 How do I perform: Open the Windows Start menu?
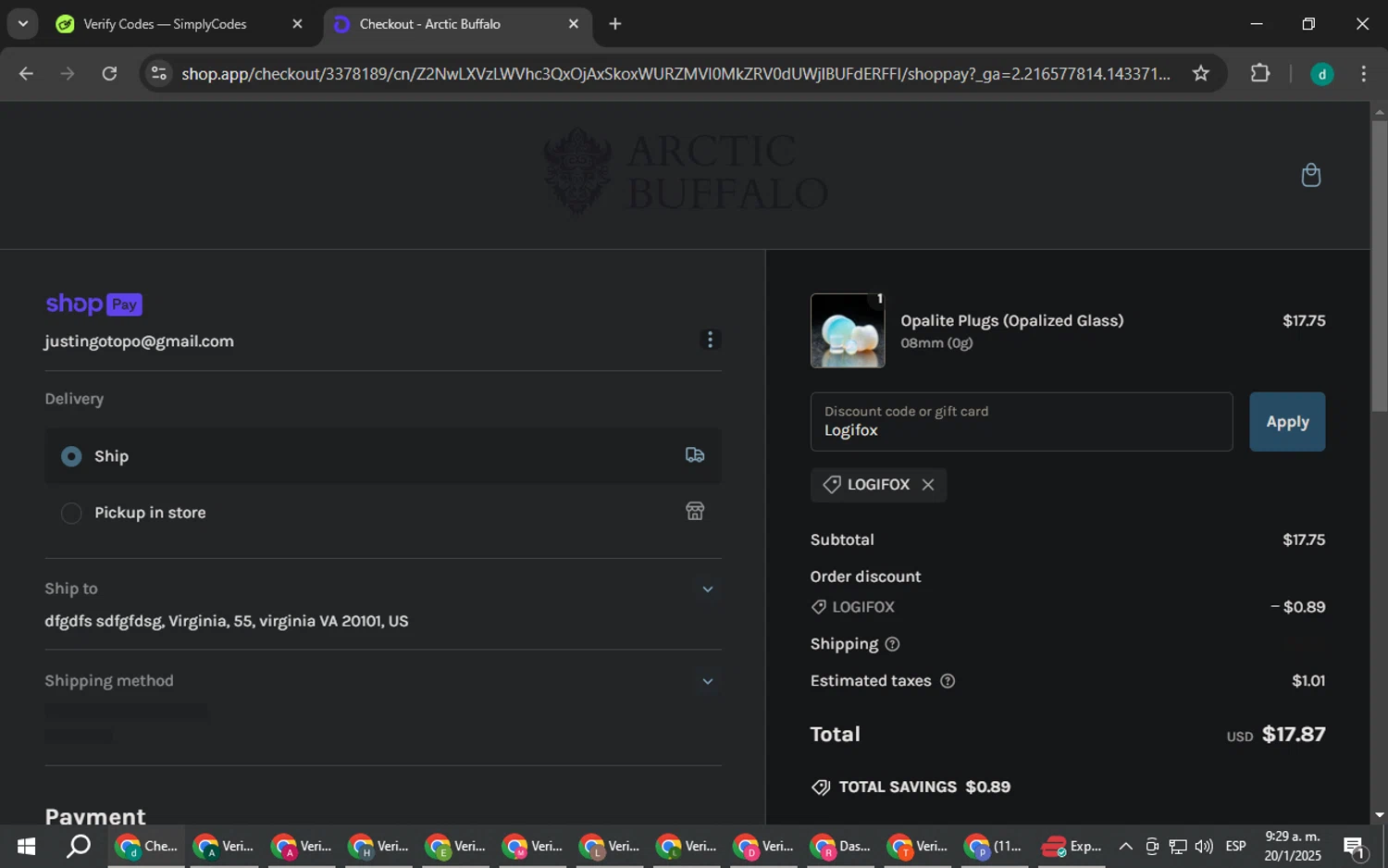[x=26, y=846]
